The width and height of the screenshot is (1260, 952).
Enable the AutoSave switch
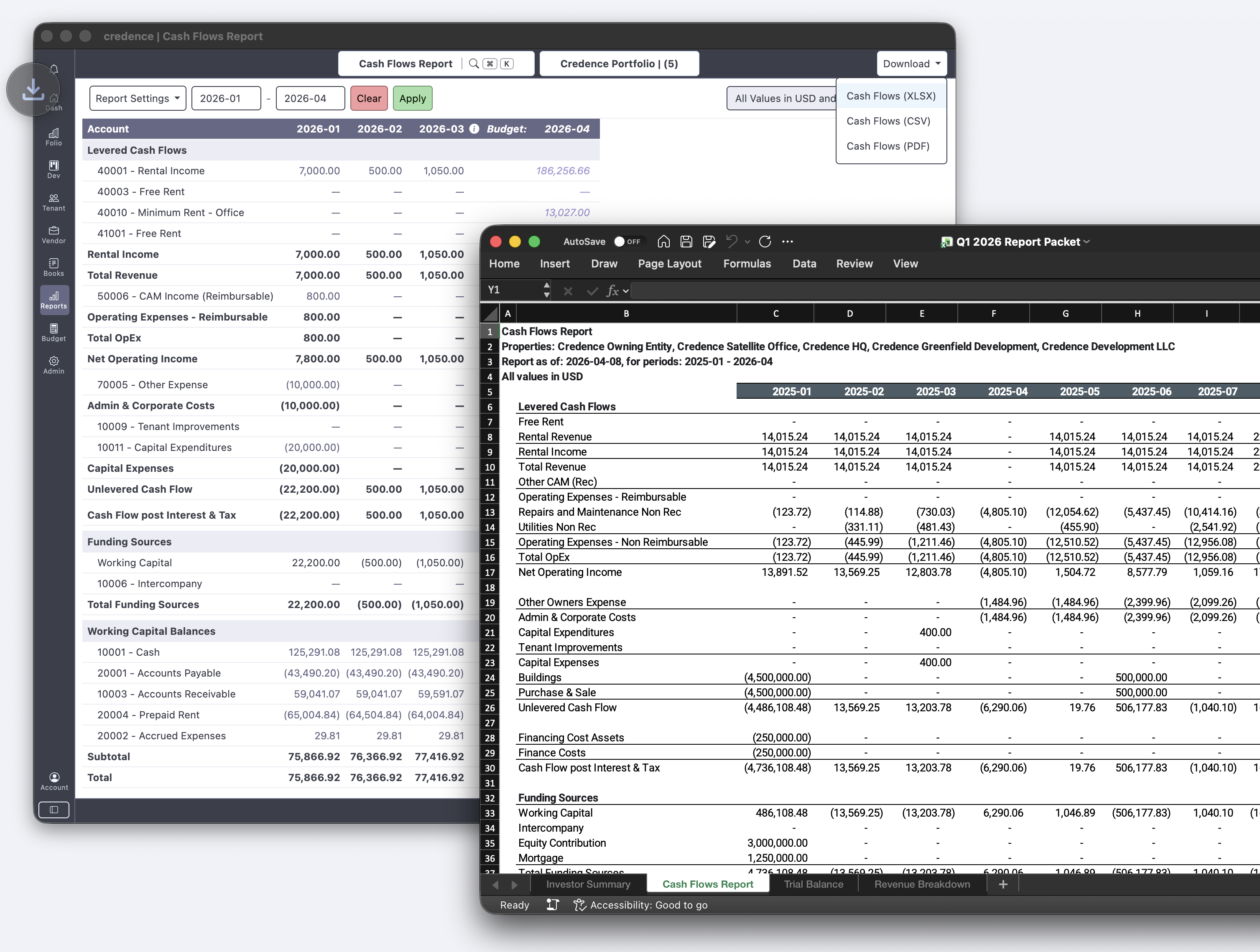click(x=630, y=242)
